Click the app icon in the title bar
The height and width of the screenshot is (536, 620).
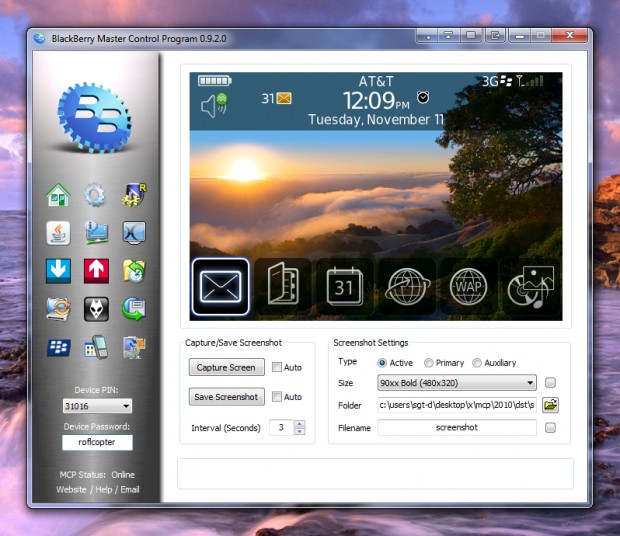pyautogui.click(x=39, y=38)
